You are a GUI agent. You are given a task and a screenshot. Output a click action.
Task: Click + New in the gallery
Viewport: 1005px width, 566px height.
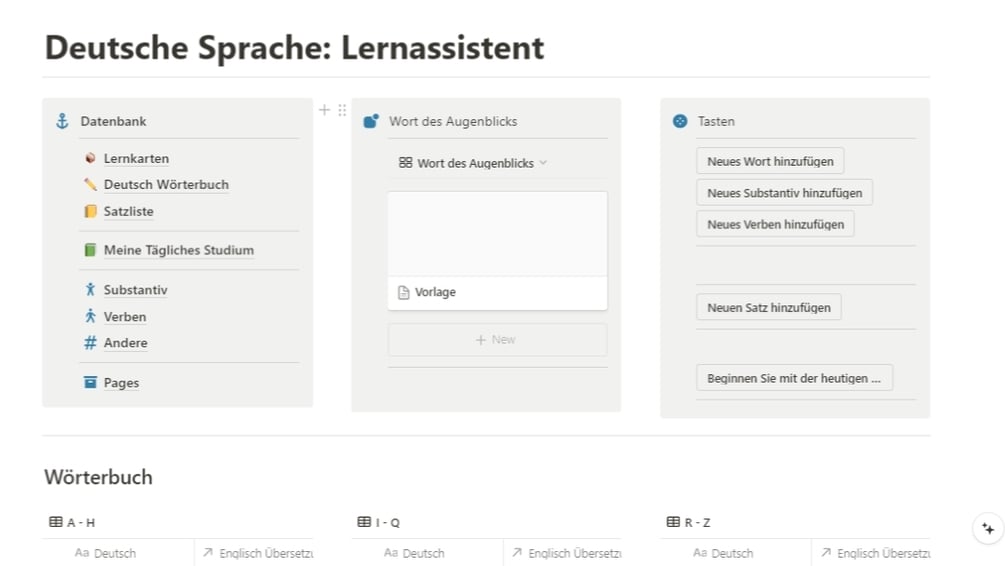tap(497, 340)
